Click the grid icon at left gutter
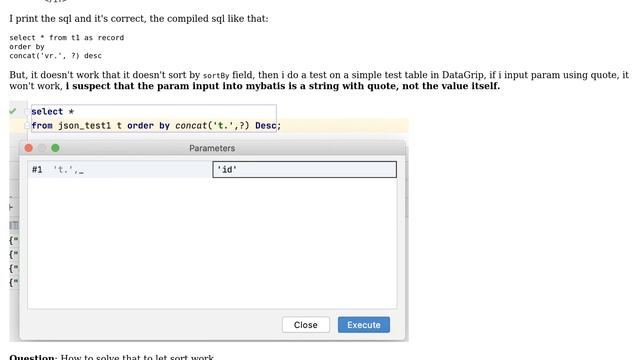The height and width of the screenshot is (360, 640). pos(14,225)
